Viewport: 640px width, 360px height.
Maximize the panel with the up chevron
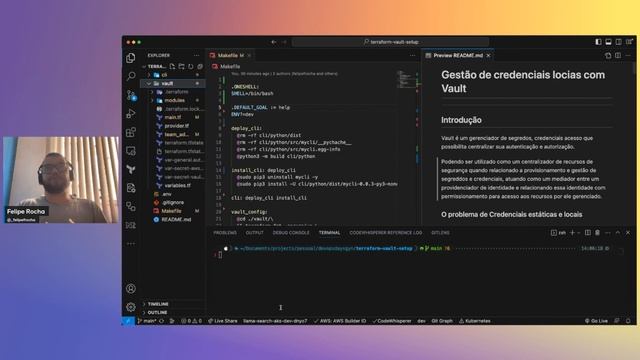click(618, 233)
